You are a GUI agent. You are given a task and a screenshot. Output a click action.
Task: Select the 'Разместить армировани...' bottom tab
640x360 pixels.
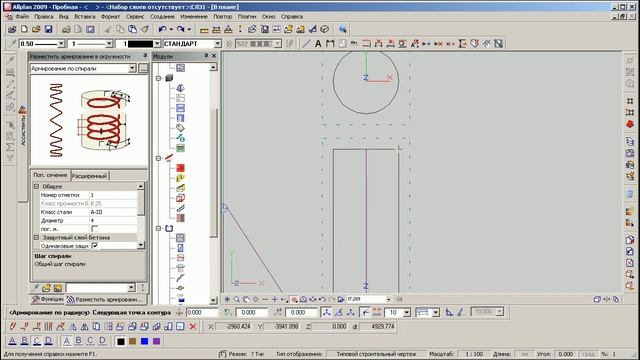coord(106,300)
